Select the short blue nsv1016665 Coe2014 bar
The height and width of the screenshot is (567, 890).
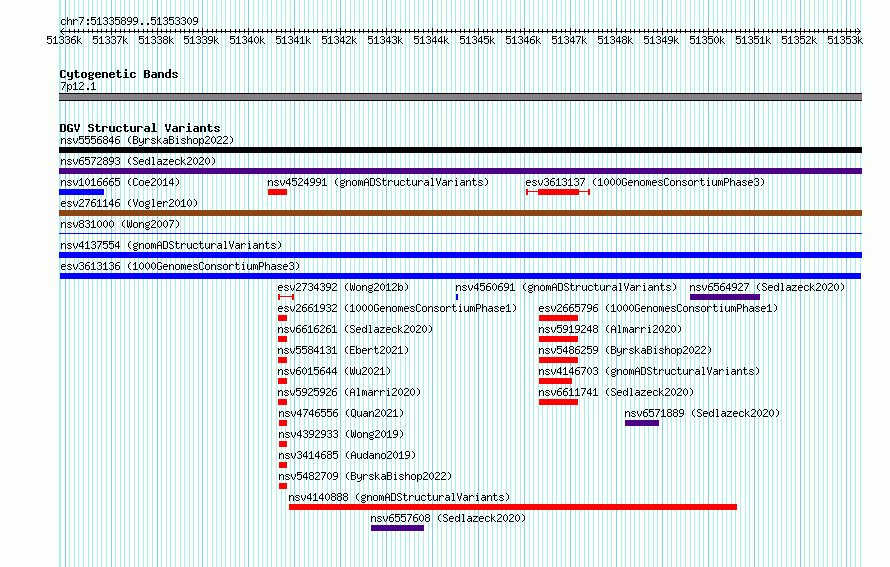pyautogui.click(x=82, y=192)
